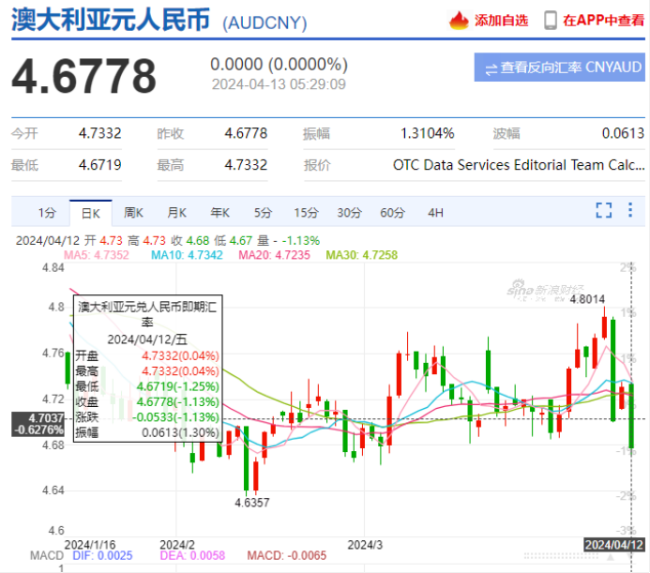This screenshot has height=573, width=650.
Task: Click the flame icon beside 添加自选
Action: (458, 20)
